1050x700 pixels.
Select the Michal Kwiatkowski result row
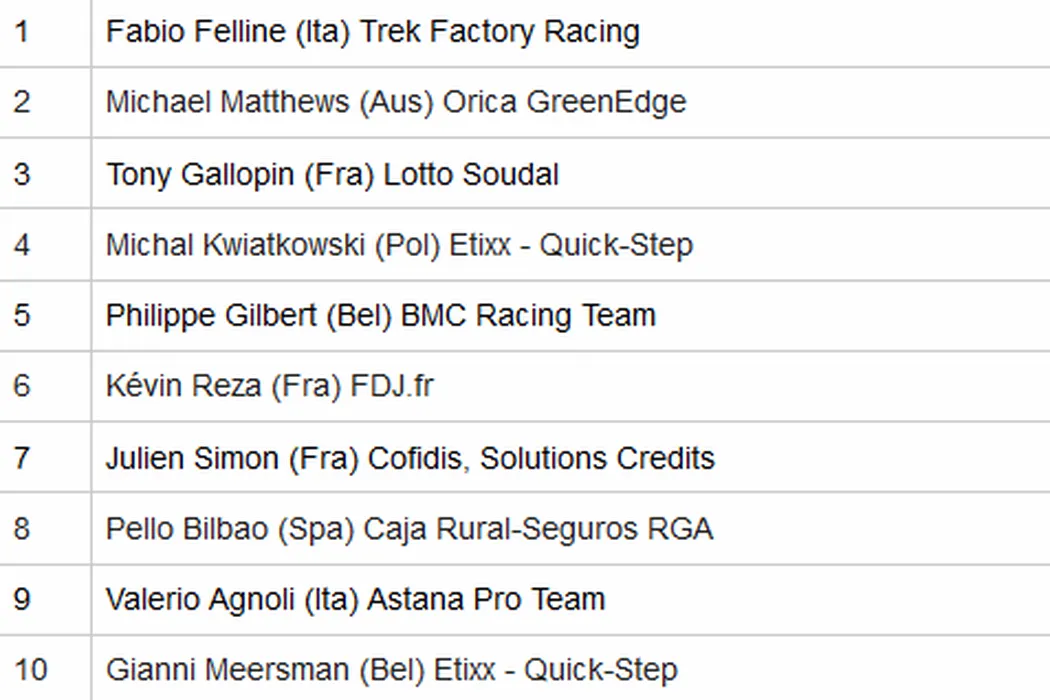click(x=399, y=245)
